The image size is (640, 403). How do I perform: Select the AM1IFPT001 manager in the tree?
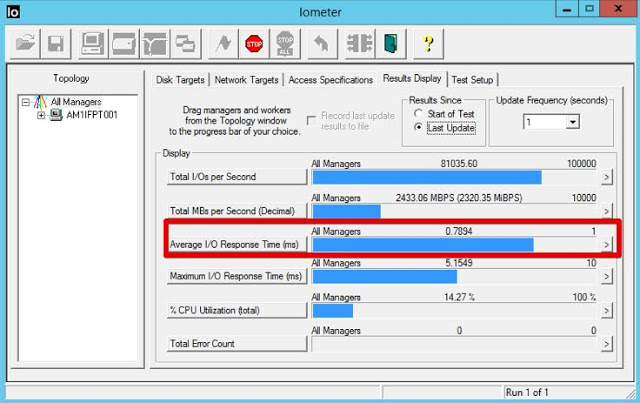(92, 115)
